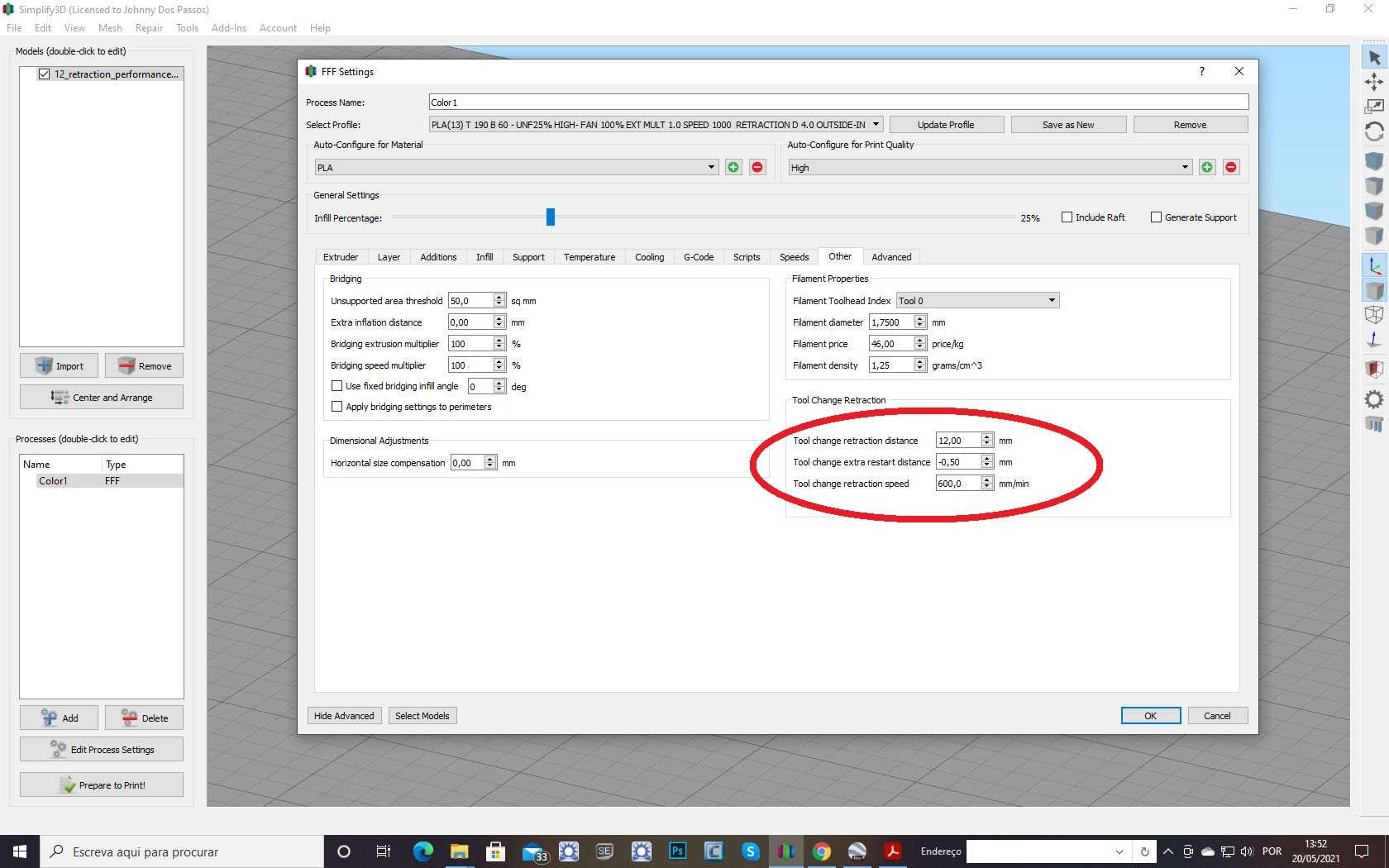Switch to the Temperature tab
Screen dimensions: 1389x868
point(589,257)
